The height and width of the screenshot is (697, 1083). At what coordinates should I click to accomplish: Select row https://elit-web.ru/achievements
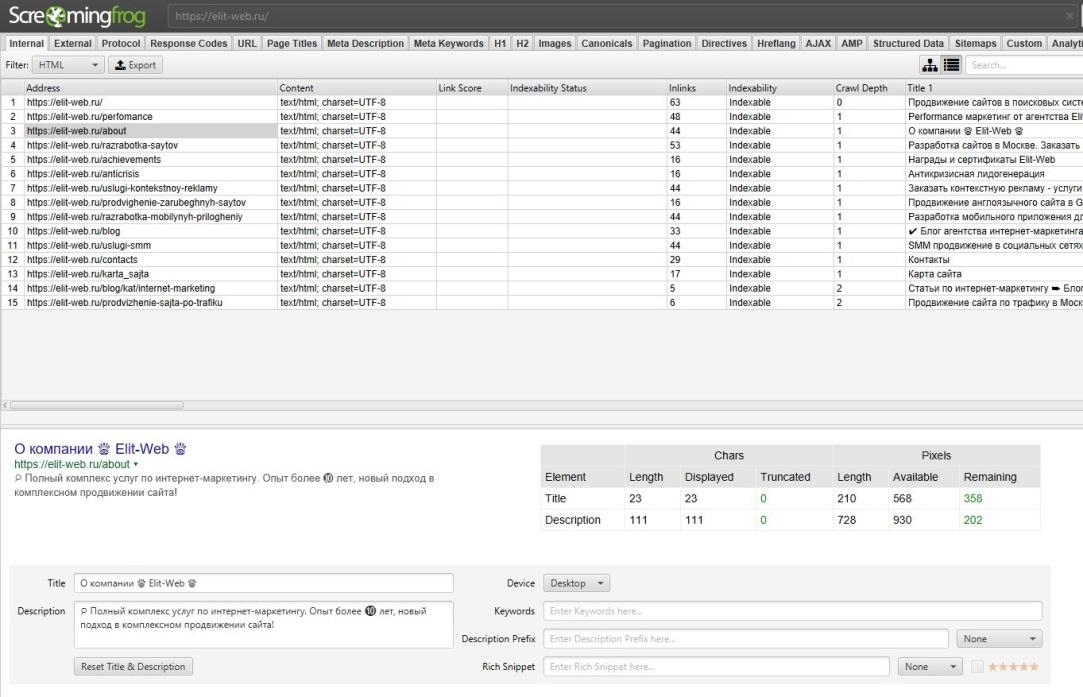tap(542, 160)
